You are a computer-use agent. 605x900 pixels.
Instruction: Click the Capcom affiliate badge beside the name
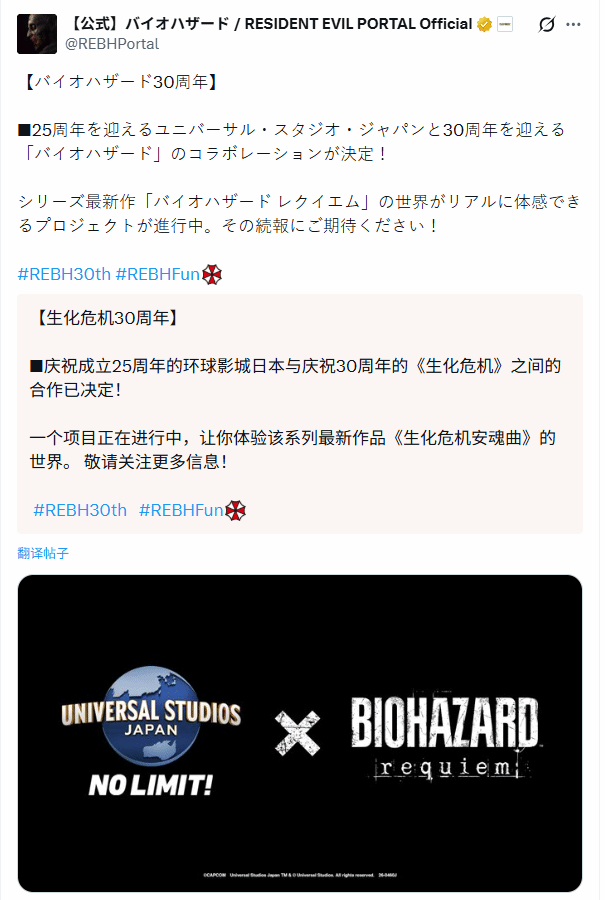pos(505,24)
